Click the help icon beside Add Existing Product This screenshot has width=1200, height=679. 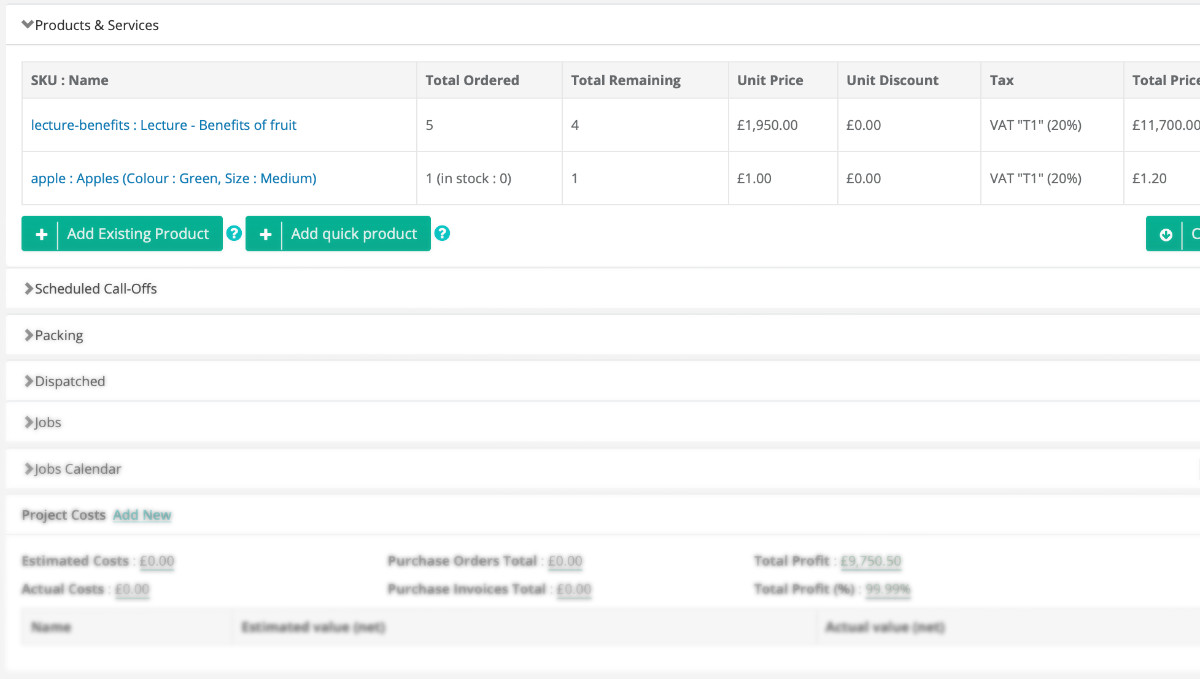pos(234,234)
